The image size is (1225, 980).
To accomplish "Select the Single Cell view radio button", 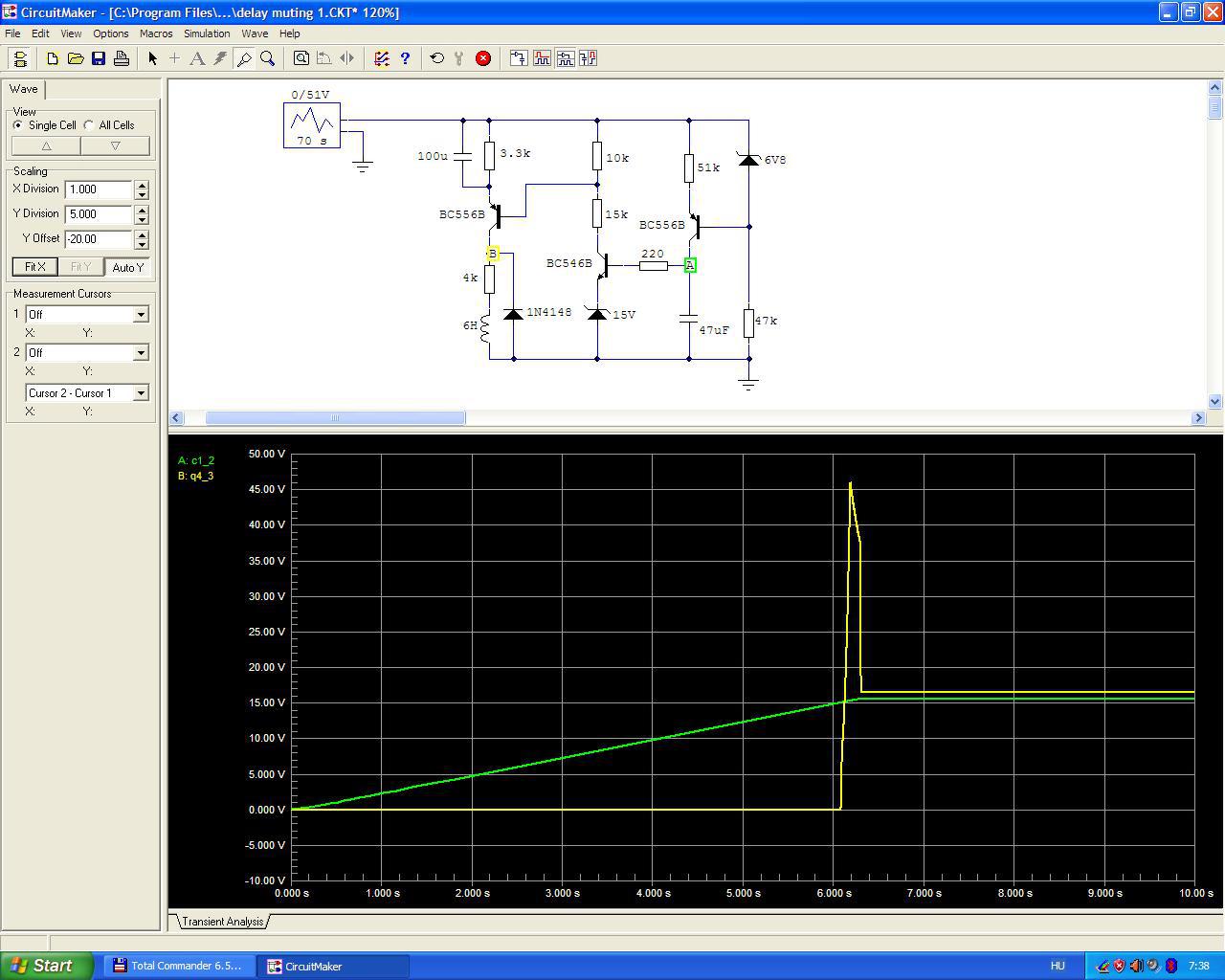I will coord(18,125).
